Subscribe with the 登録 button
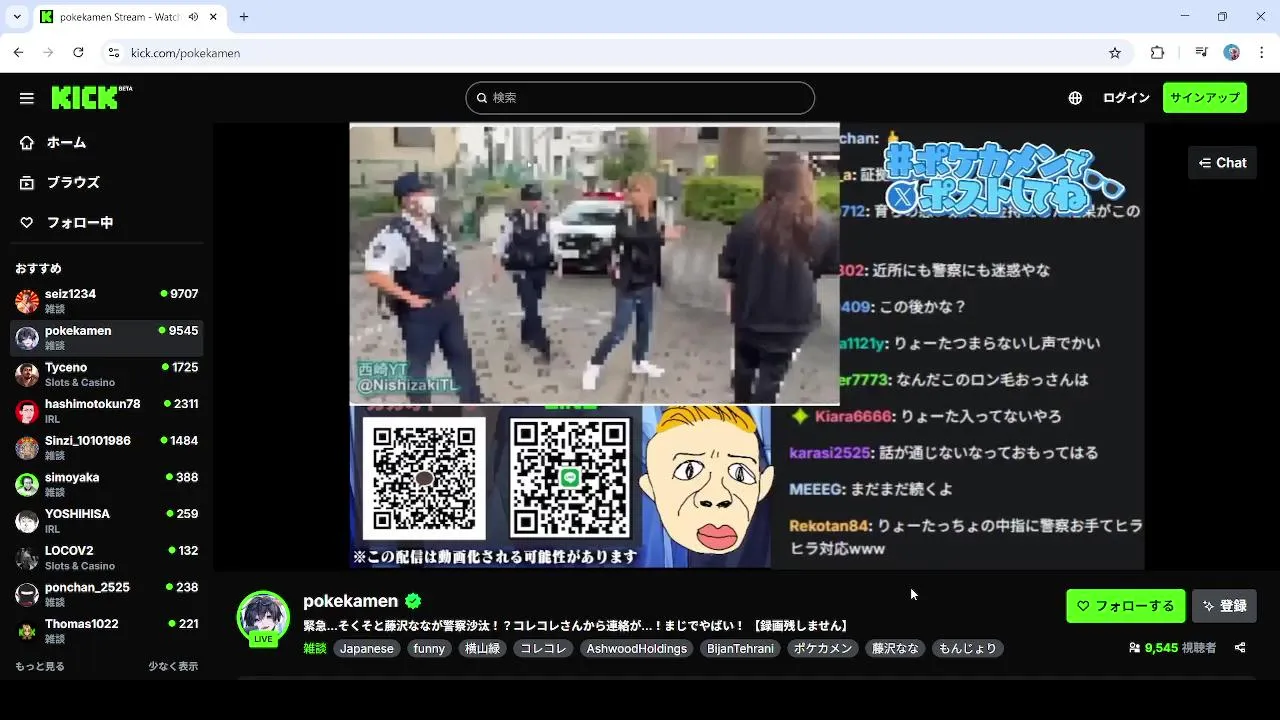The height and width of the screenshot is (720, 1280). 1224,606
